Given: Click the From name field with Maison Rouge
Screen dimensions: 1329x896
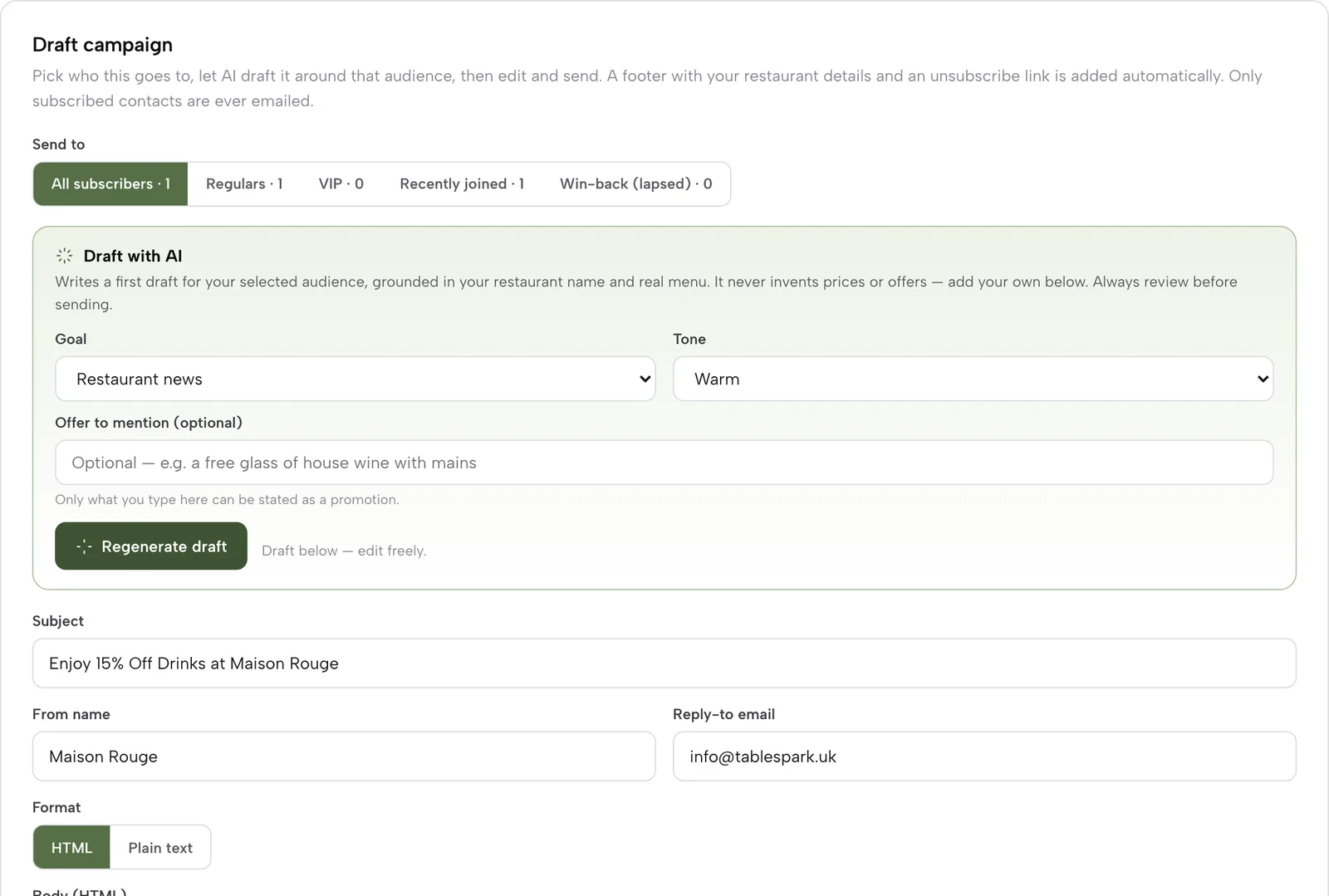Looking at the screenshot, I should [344, 756].
